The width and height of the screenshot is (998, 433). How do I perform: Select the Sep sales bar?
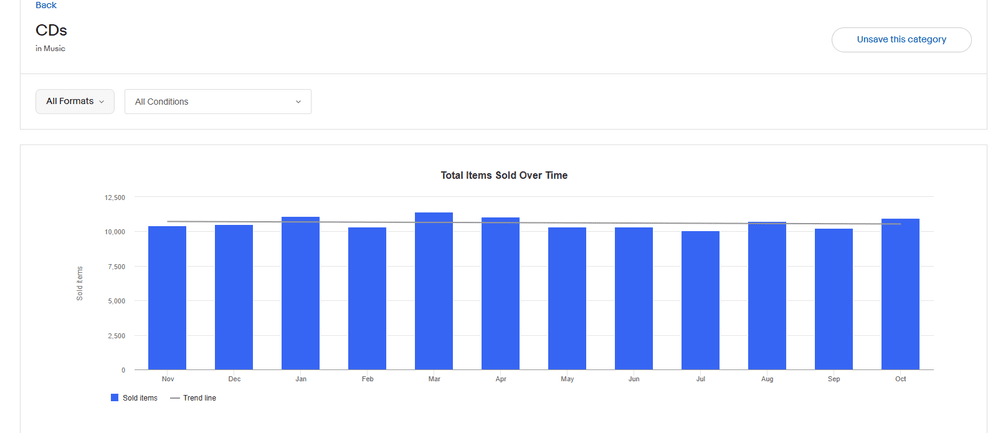(x=834, y=299)
